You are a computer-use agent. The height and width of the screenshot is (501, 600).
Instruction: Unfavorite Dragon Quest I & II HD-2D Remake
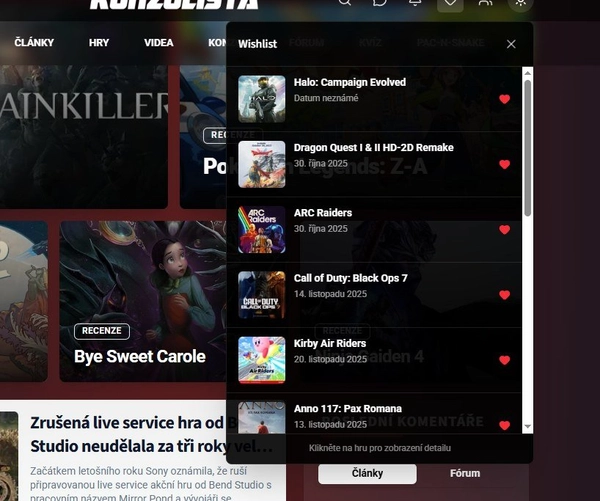point(504,164)
